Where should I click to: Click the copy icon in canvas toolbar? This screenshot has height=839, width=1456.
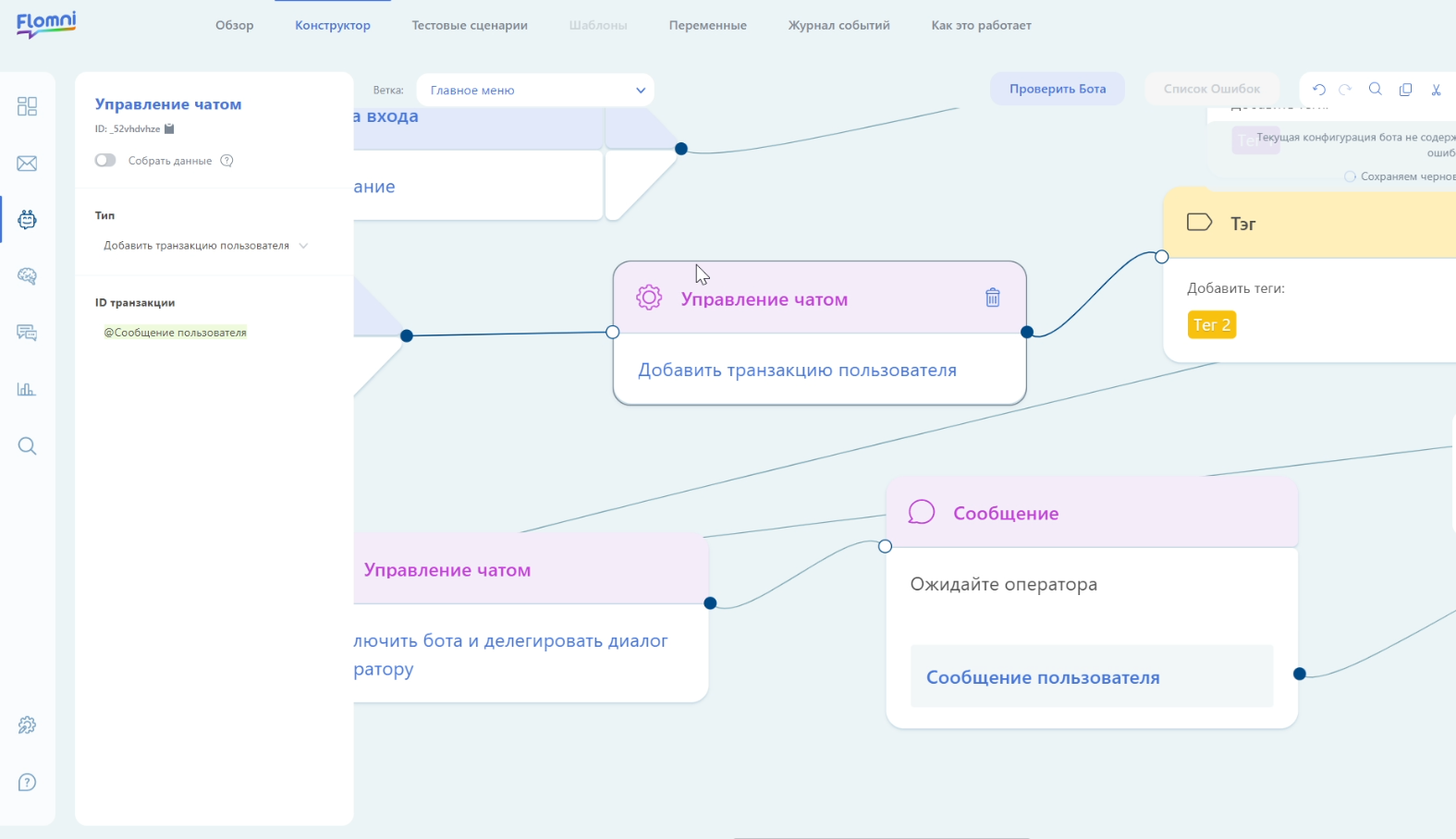coord(1405,90)
